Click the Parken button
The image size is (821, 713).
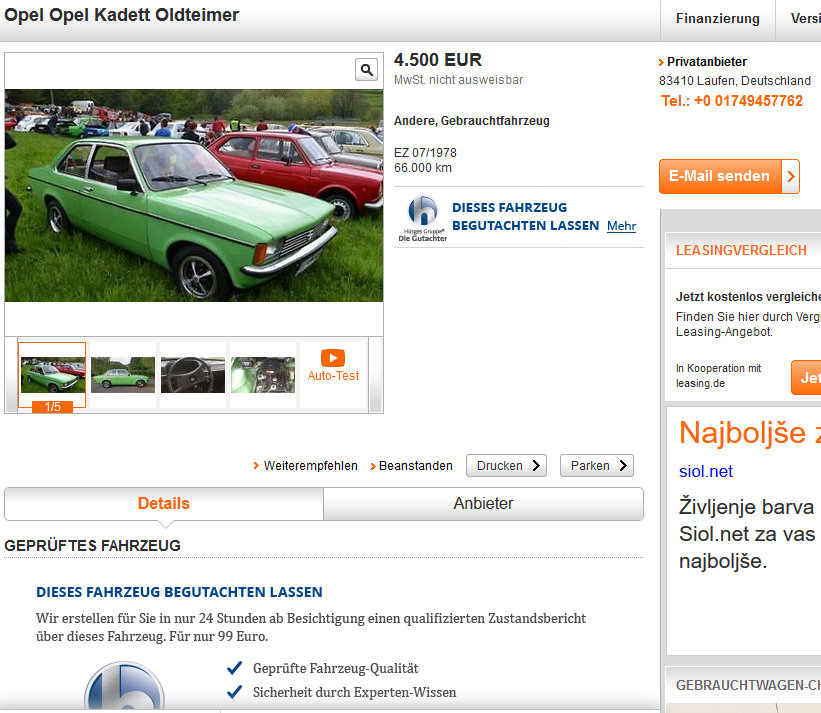point(597,465)
